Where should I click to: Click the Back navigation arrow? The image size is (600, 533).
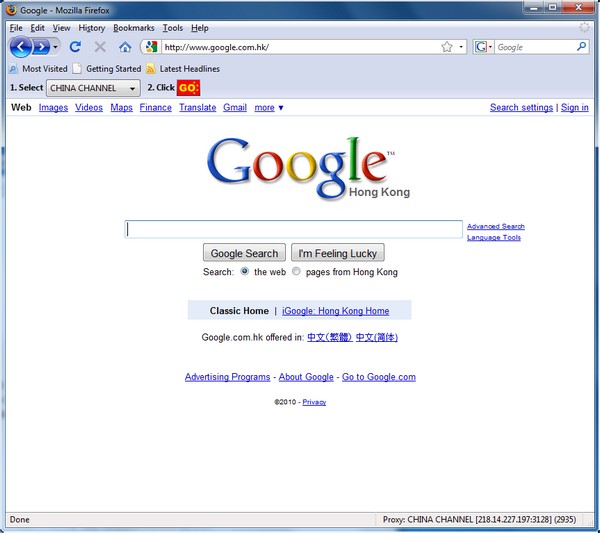(21, 47)
